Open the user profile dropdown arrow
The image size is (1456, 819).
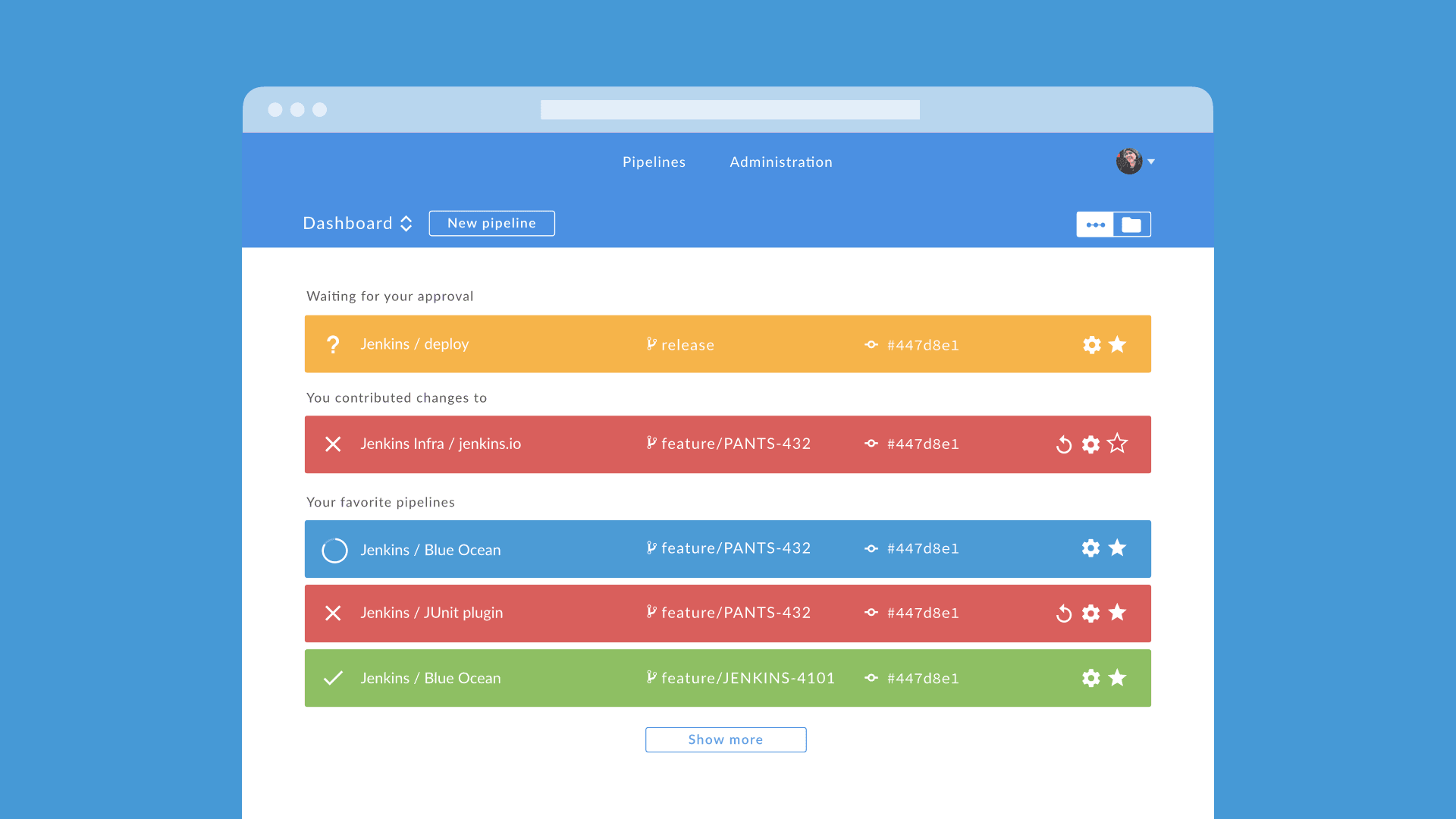pyautogui.click(x=1151, y=162)
